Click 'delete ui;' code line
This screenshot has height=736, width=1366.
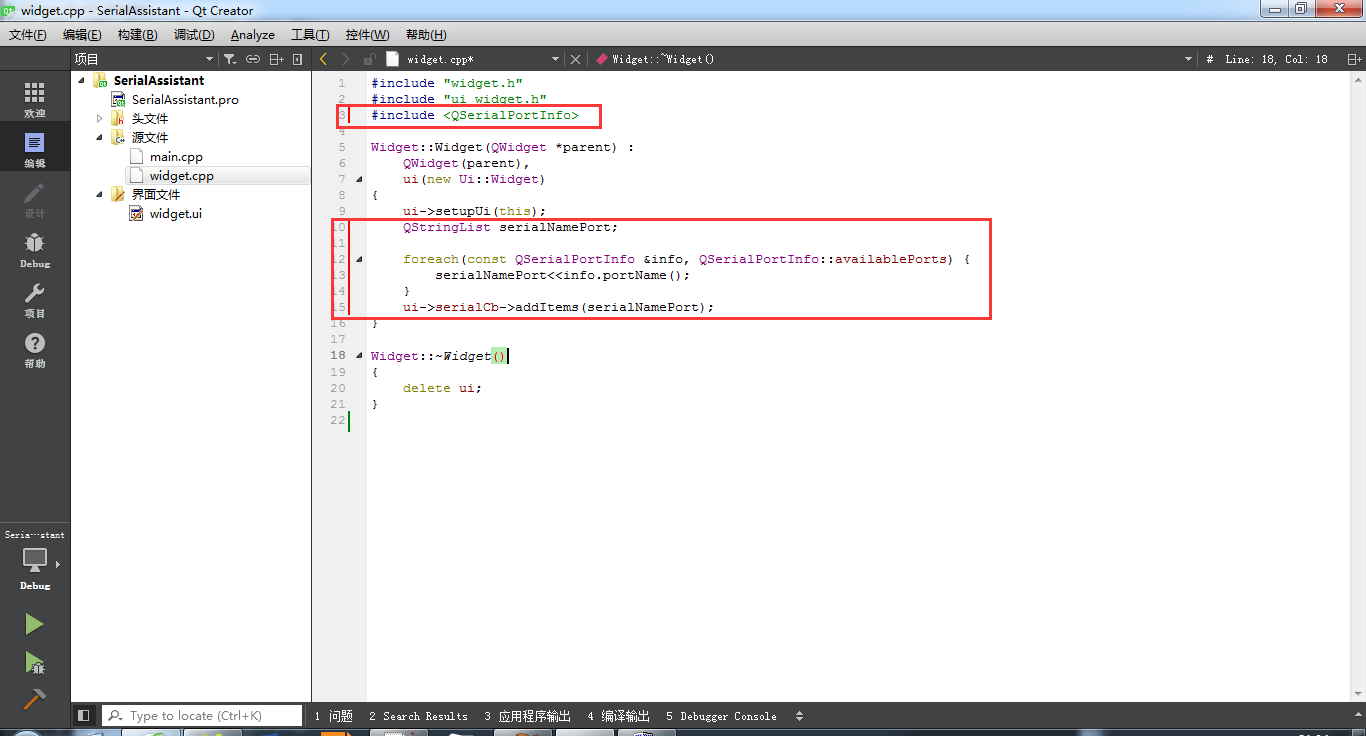click(x=442, y=388)
